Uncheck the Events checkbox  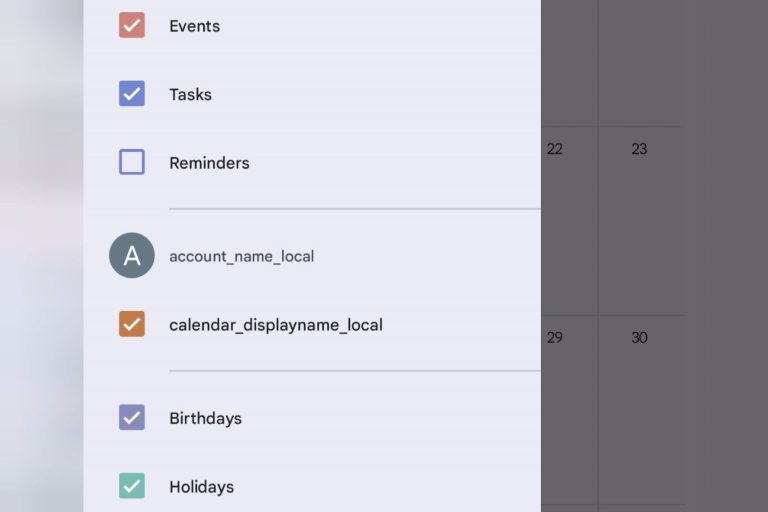pyautogui.click(x=132, y=25)
